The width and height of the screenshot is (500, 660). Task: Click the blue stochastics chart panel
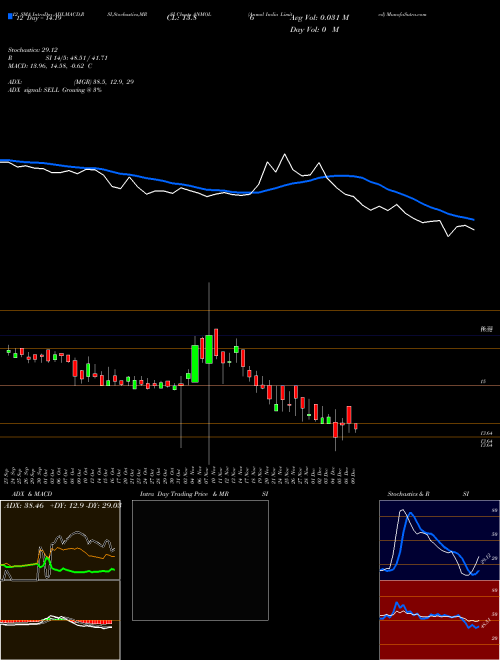(x=439, y=540)
